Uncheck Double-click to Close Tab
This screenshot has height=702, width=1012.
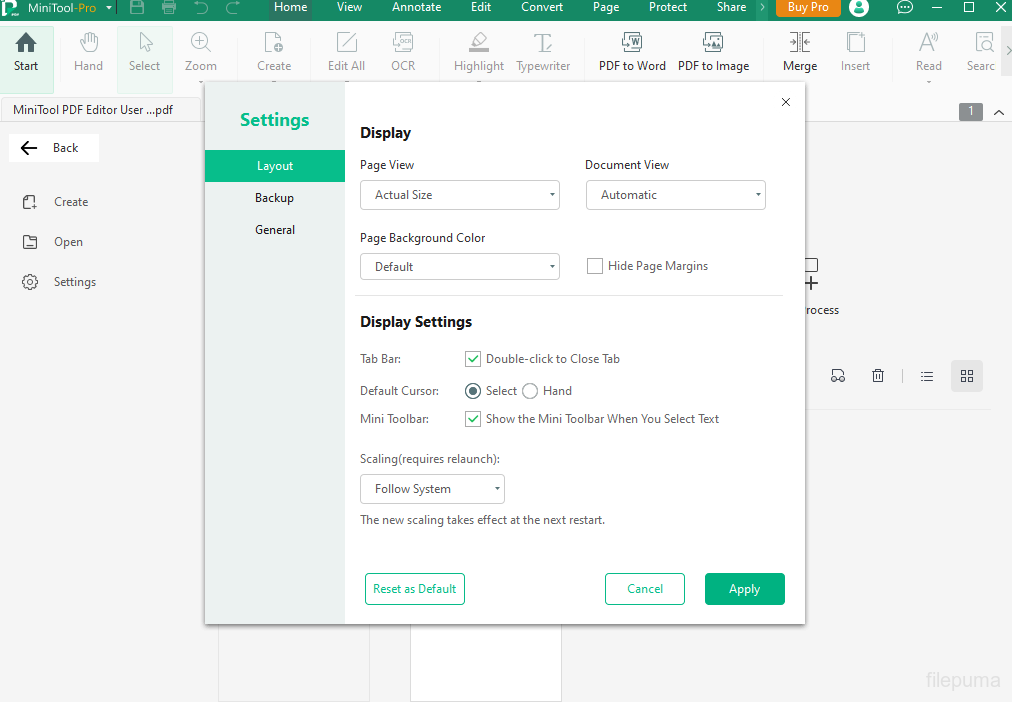pyautogui.click(x=473, y=359)
